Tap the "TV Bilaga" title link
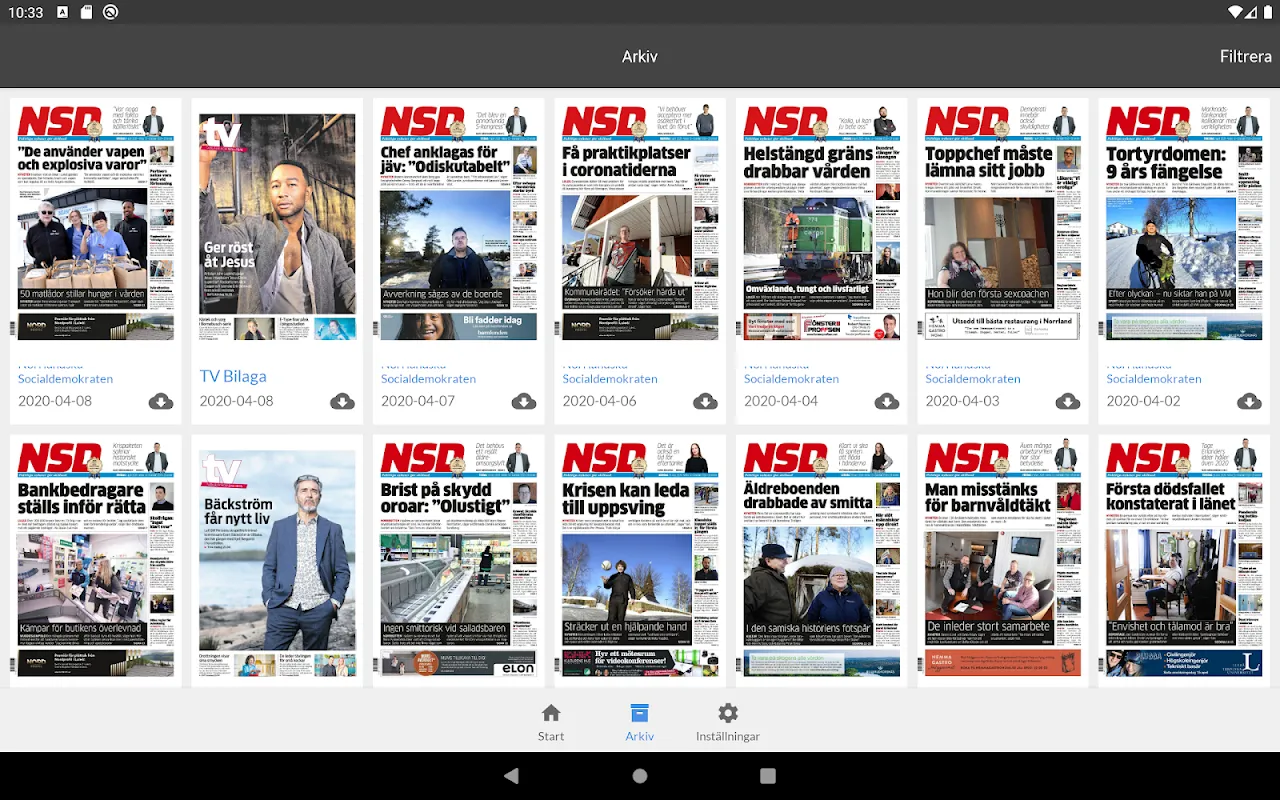 [x=233, y=376]
